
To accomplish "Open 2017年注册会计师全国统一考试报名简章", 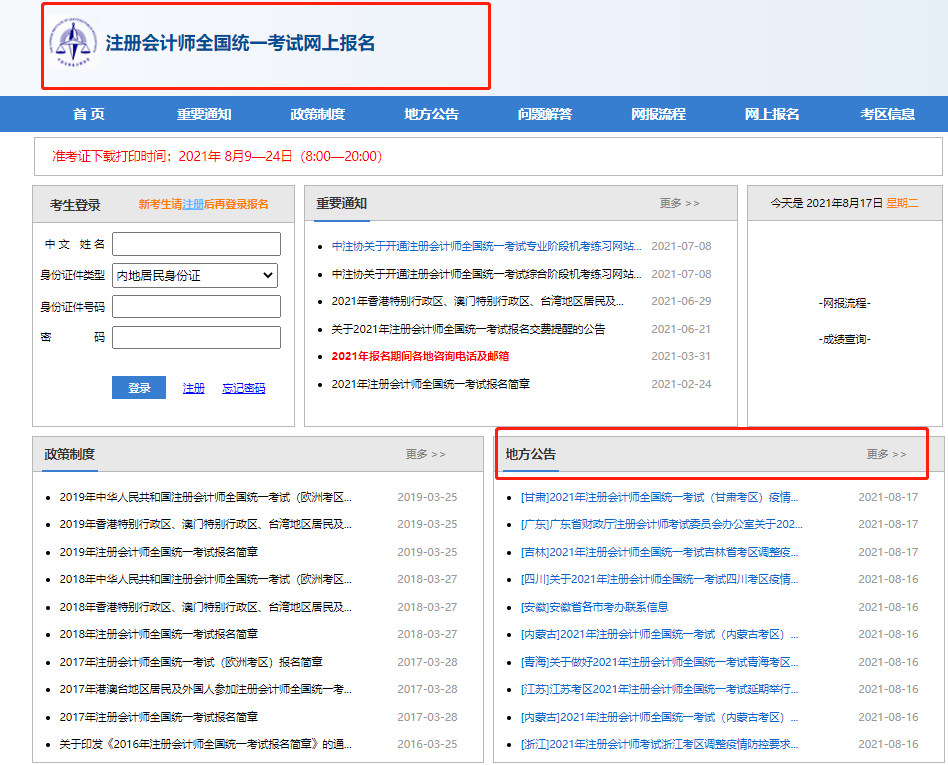I will (158, 717).
